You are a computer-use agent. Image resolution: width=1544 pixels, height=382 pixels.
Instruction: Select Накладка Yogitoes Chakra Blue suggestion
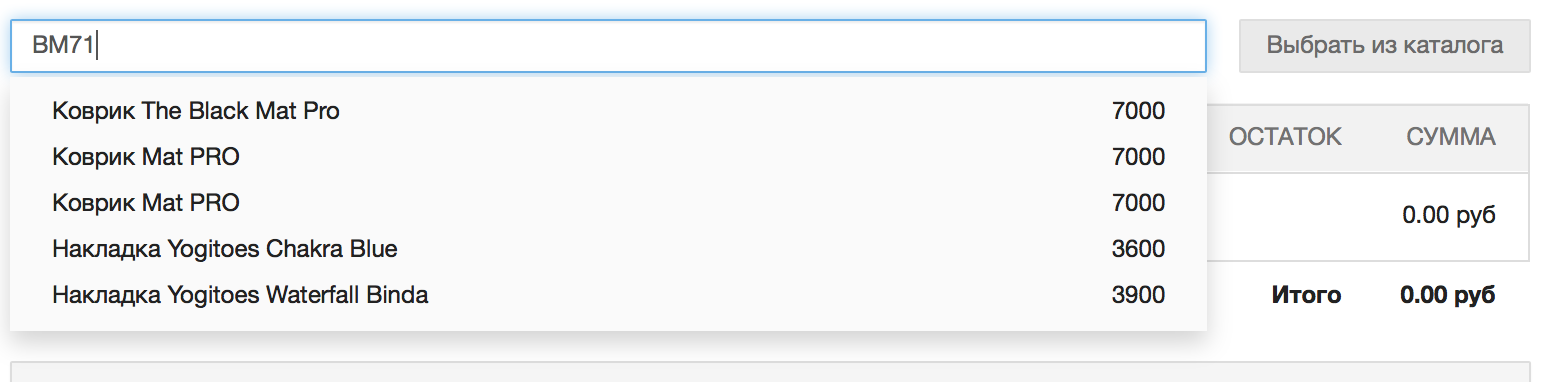tap(608, 249)
